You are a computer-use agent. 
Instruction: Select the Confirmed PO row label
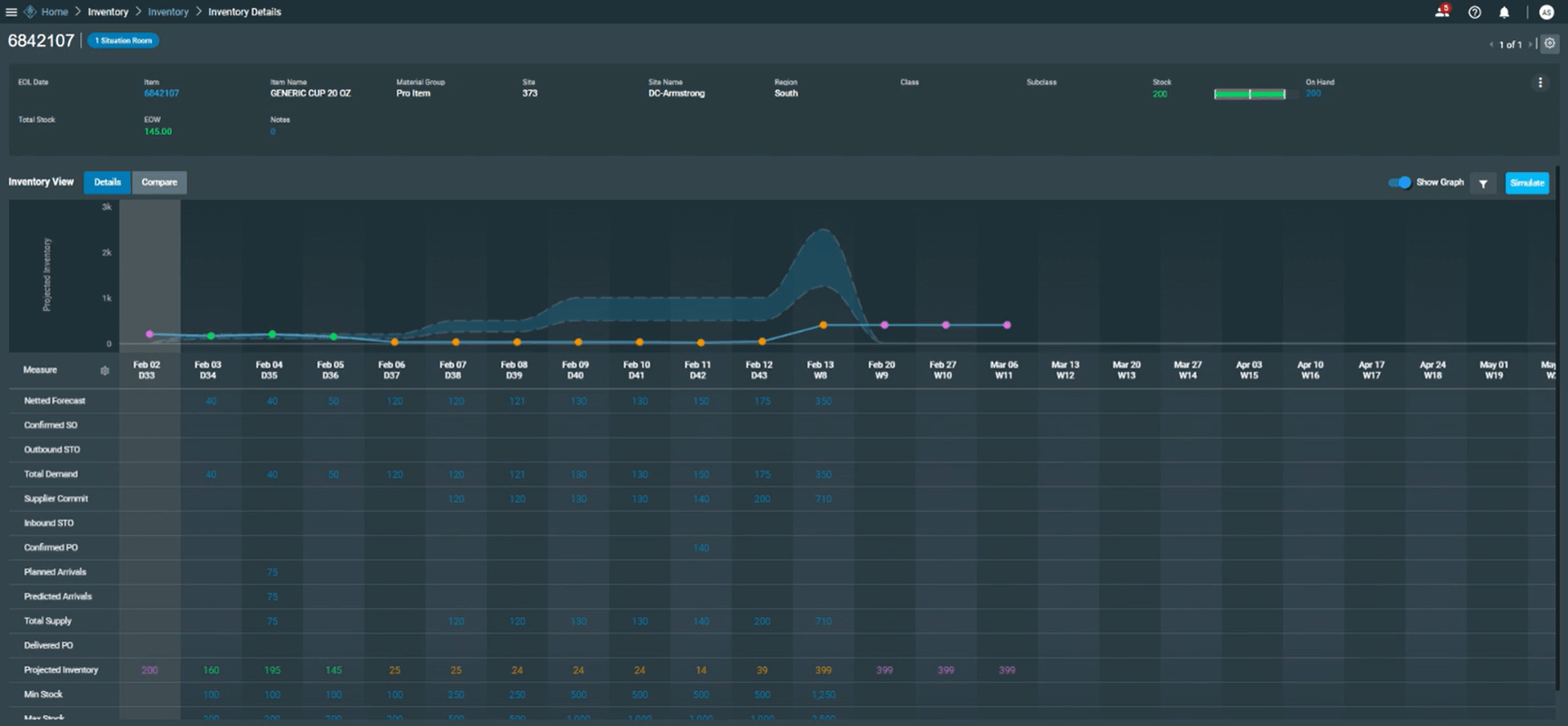coord(51,548)
